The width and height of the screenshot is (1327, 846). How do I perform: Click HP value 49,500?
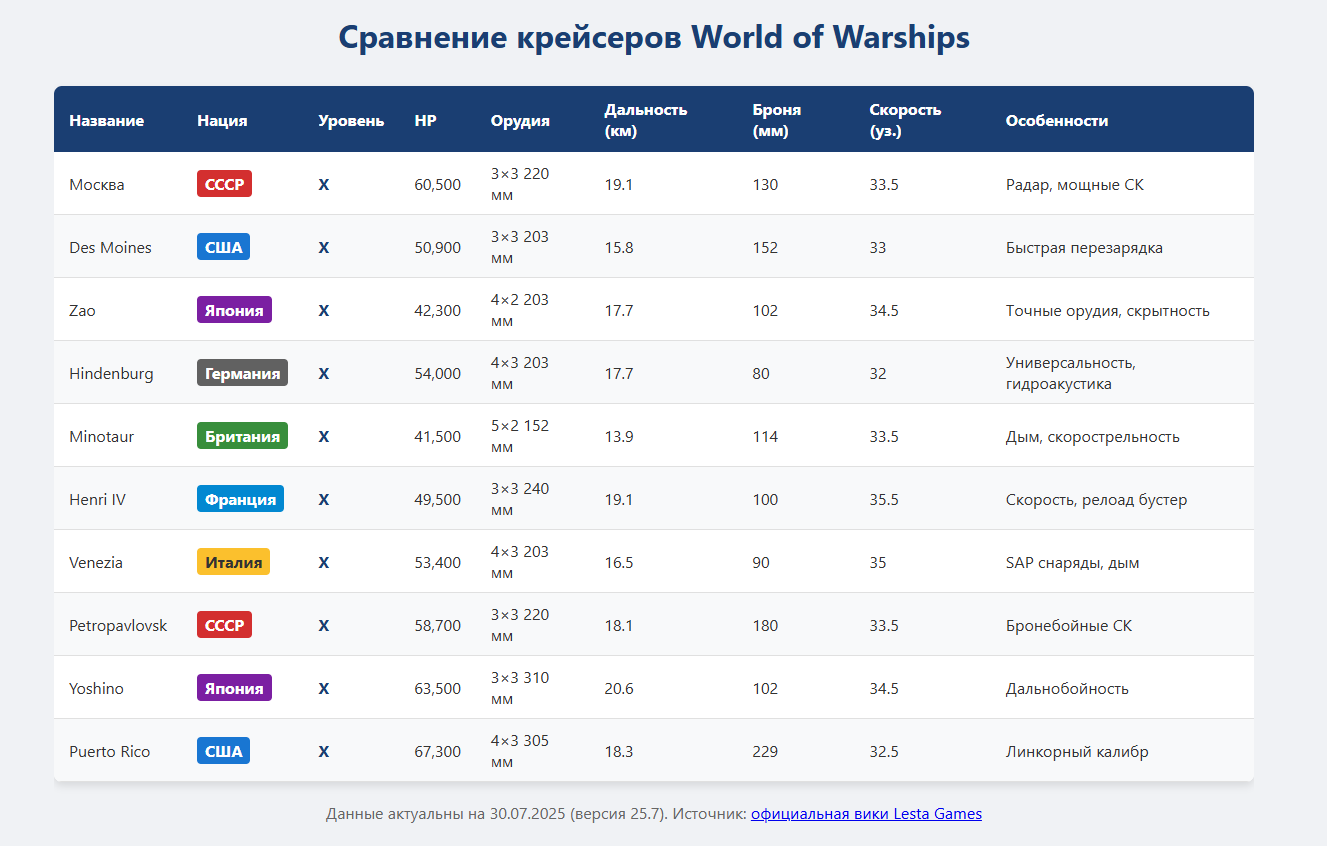point(438,499)
